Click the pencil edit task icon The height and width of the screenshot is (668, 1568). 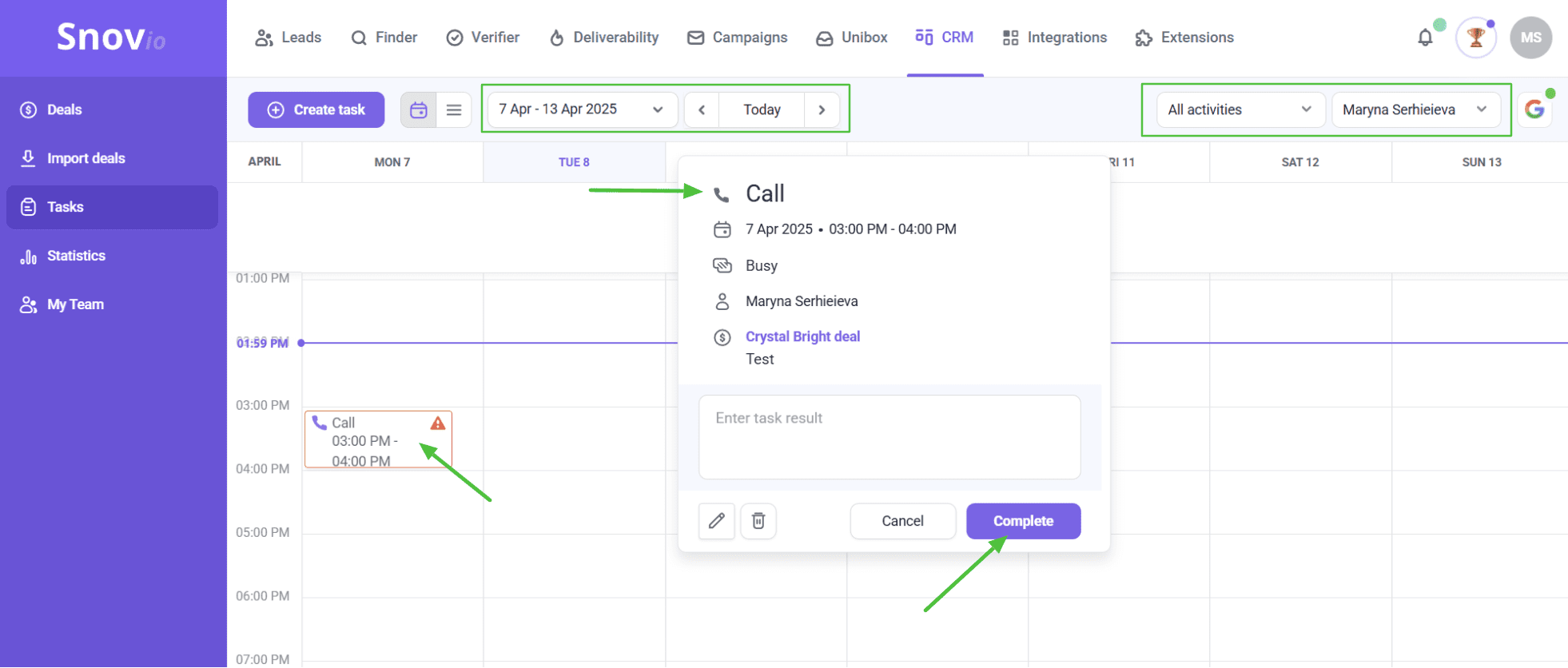[716, 521]
